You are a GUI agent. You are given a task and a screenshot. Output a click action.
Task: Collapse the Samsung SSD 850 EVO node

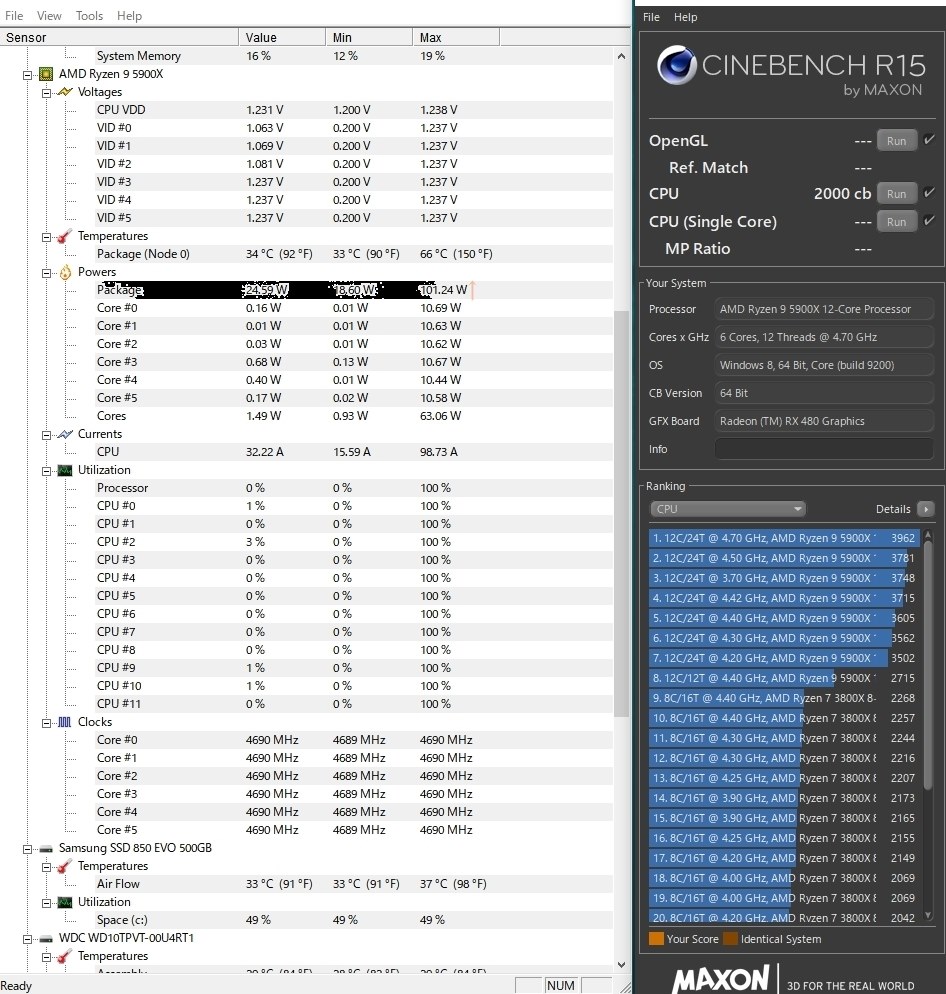coord(27,849)
